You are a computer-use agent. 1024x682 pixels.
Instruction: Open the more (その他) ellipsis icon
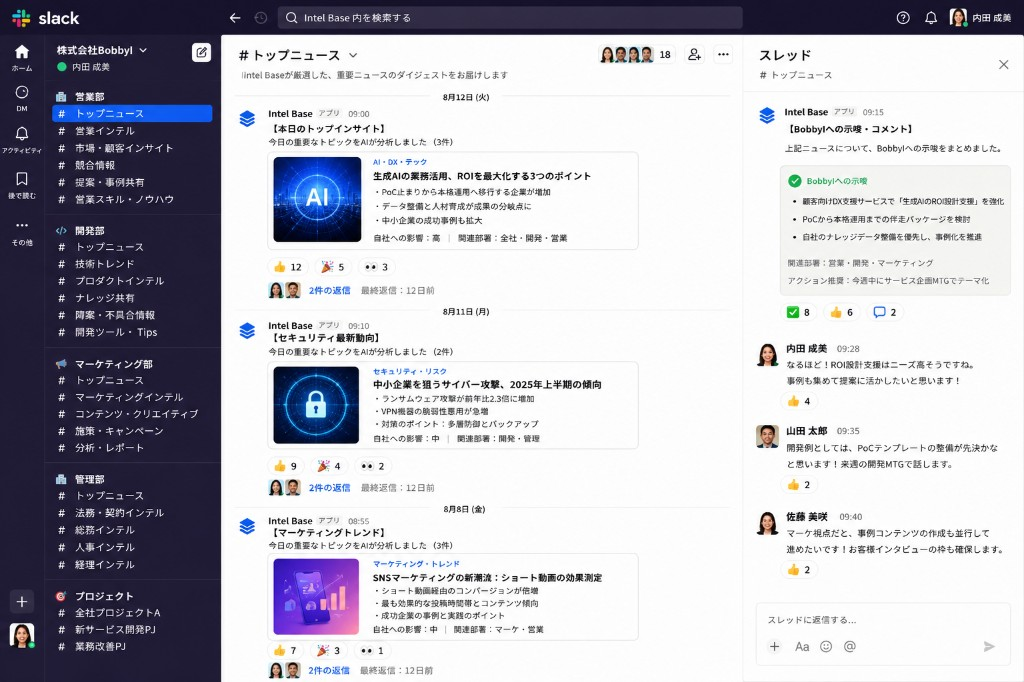coord(22,231)
